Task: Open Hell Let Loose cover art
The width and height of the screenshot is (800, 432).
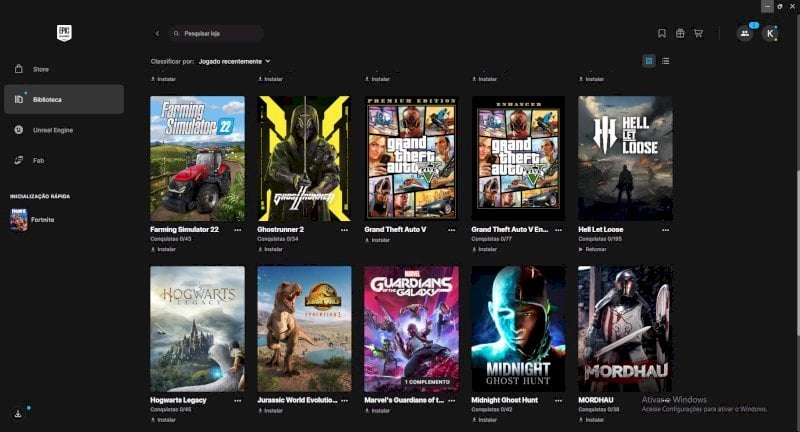Action: (625, 159)
